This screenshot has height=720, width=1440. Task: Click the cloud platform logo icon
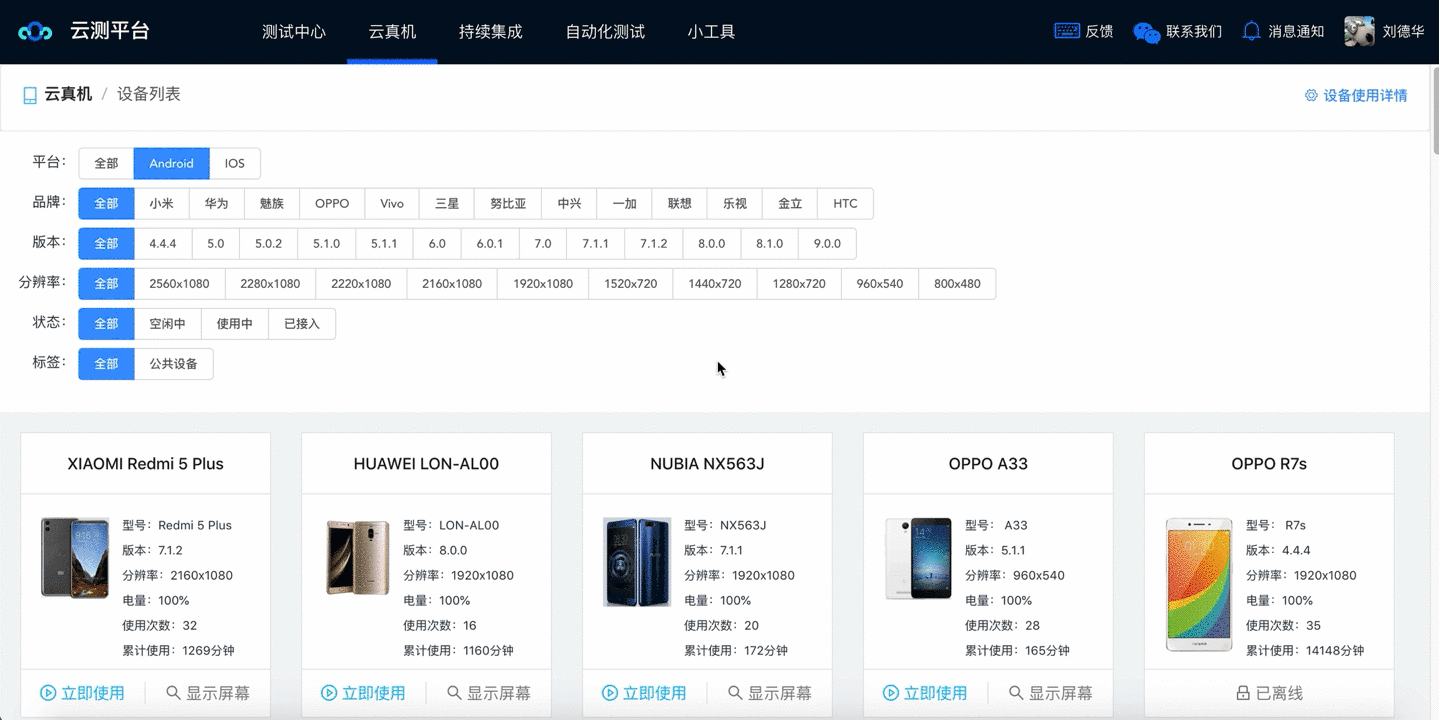tap(35, 32)
